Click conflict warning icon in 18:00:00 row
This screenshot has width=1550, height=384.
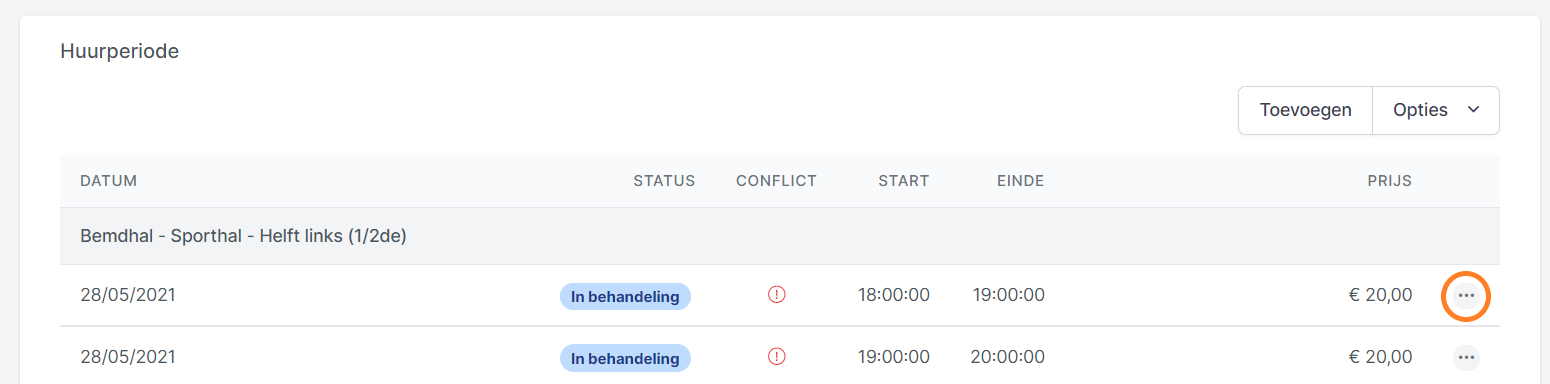(x=776, y=295)
